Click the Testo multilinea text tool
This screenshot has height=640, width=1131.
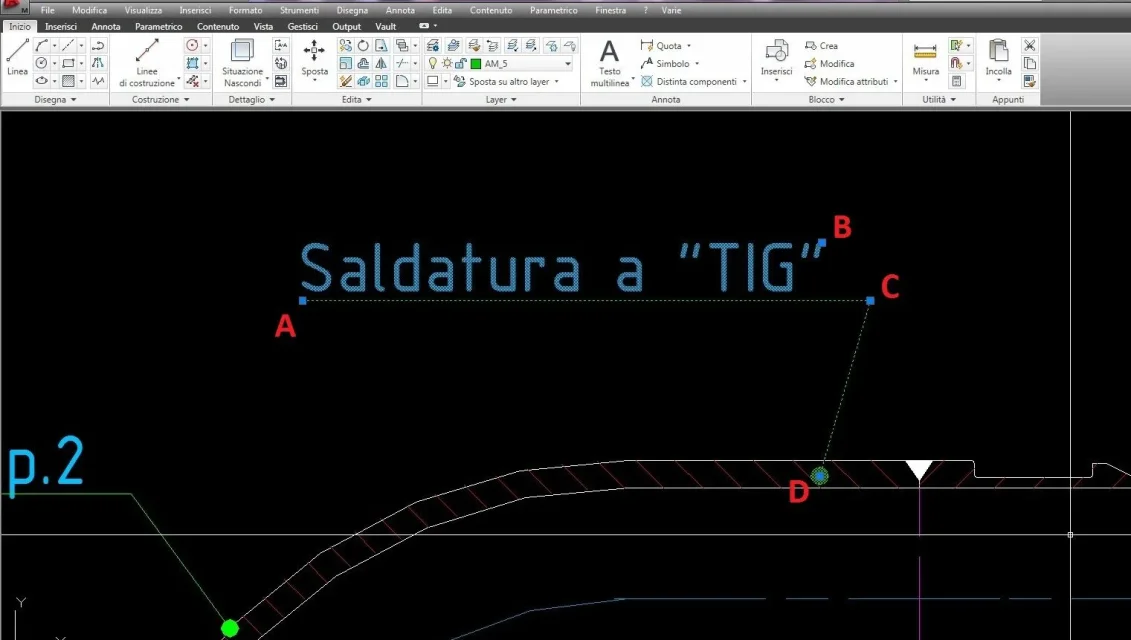[609, 63]
